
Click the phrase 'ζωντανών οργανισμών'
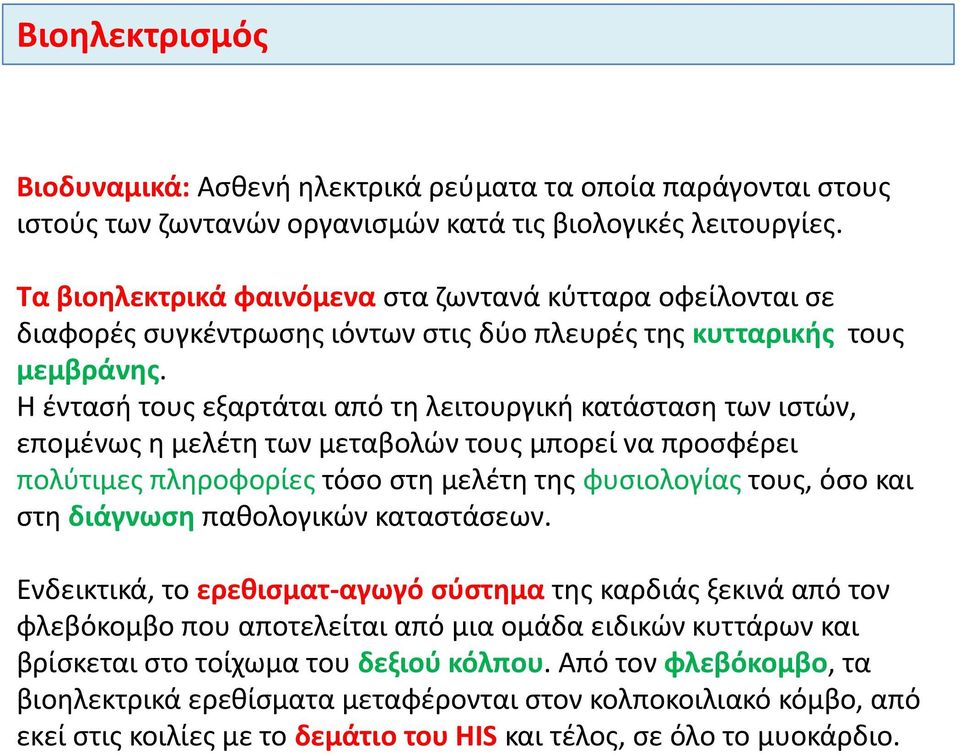[x=298, y=224]
